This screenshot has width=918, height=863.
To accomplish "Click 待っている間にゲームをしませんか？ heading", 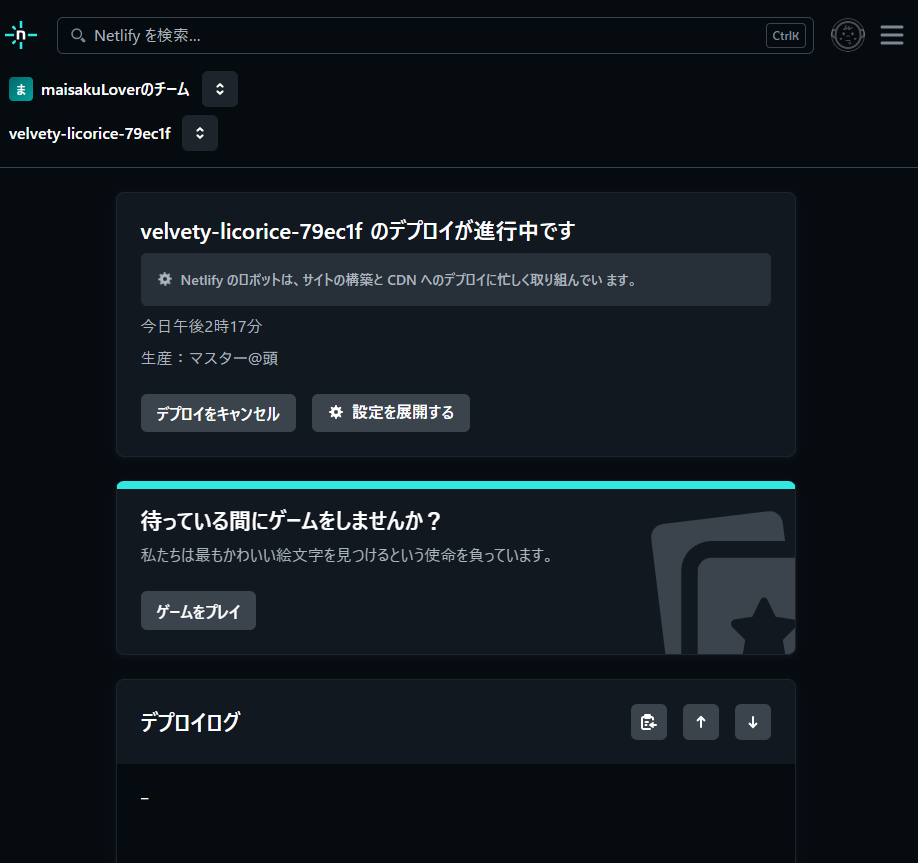I will coord(290,520).
